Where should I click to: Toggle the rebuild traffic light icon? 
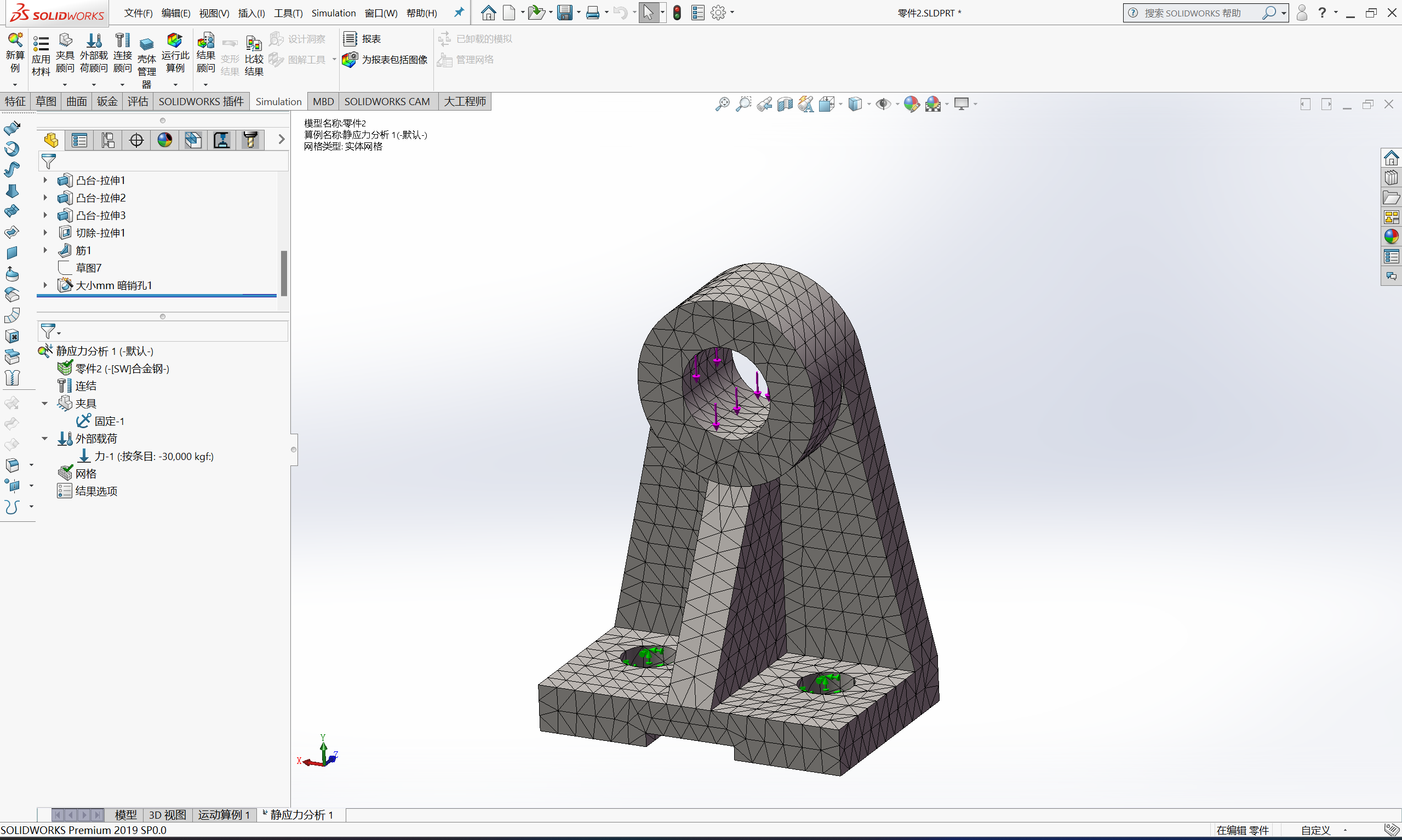pyautogui.click(x=677, y=13)
